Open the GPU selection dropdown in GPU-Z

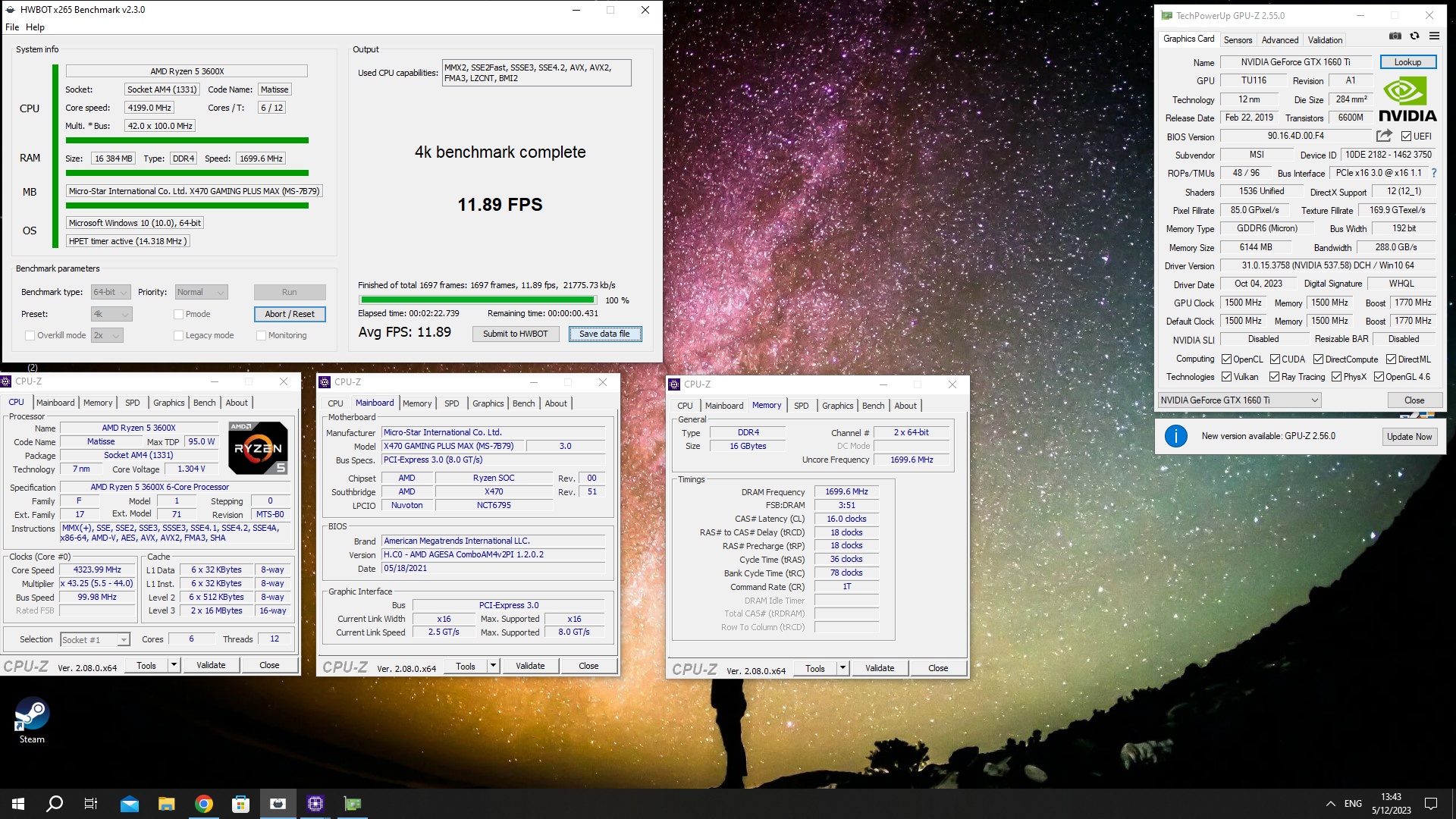point(1239,400)
